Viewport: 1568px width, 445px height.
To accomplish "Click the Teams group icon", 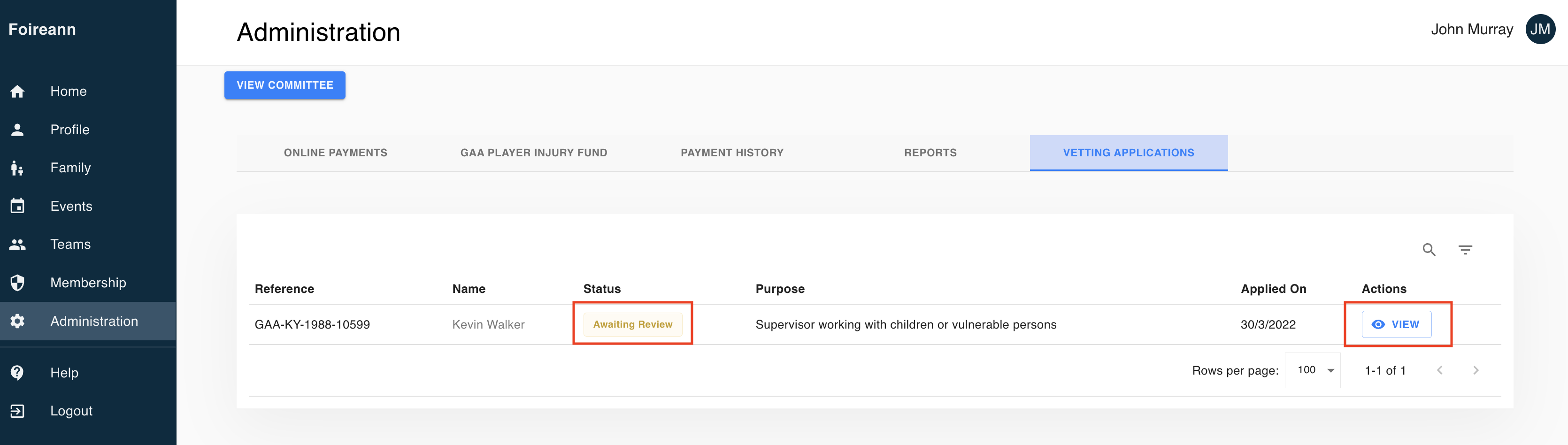I will coord(18,244).
